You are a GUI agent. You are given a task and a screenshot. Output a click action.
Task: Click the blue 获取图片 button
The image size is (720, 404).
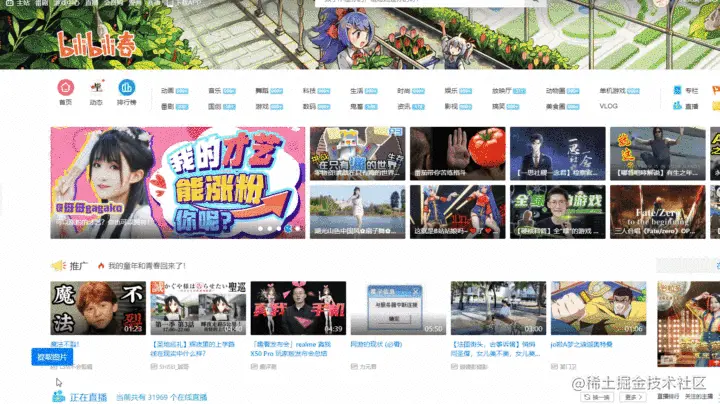coord(52,357)
